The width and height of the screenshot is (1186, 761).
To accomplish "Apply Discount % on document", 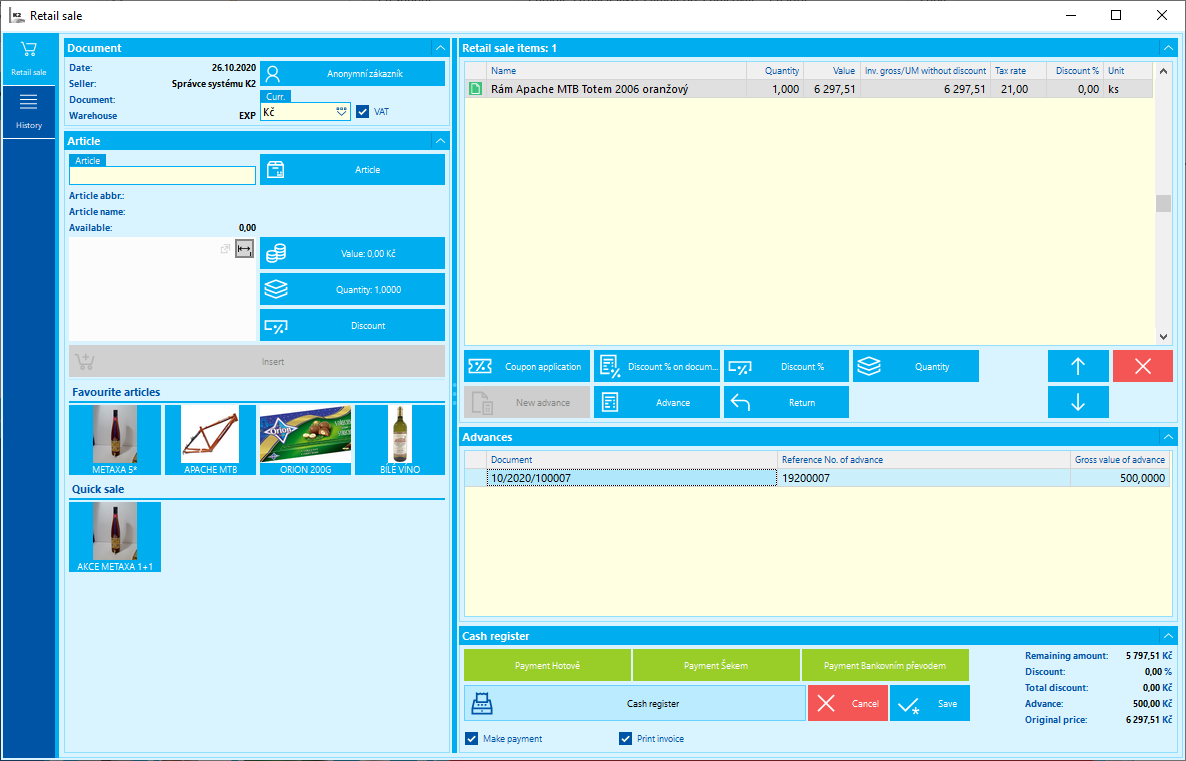I will (x=657, y=366).
